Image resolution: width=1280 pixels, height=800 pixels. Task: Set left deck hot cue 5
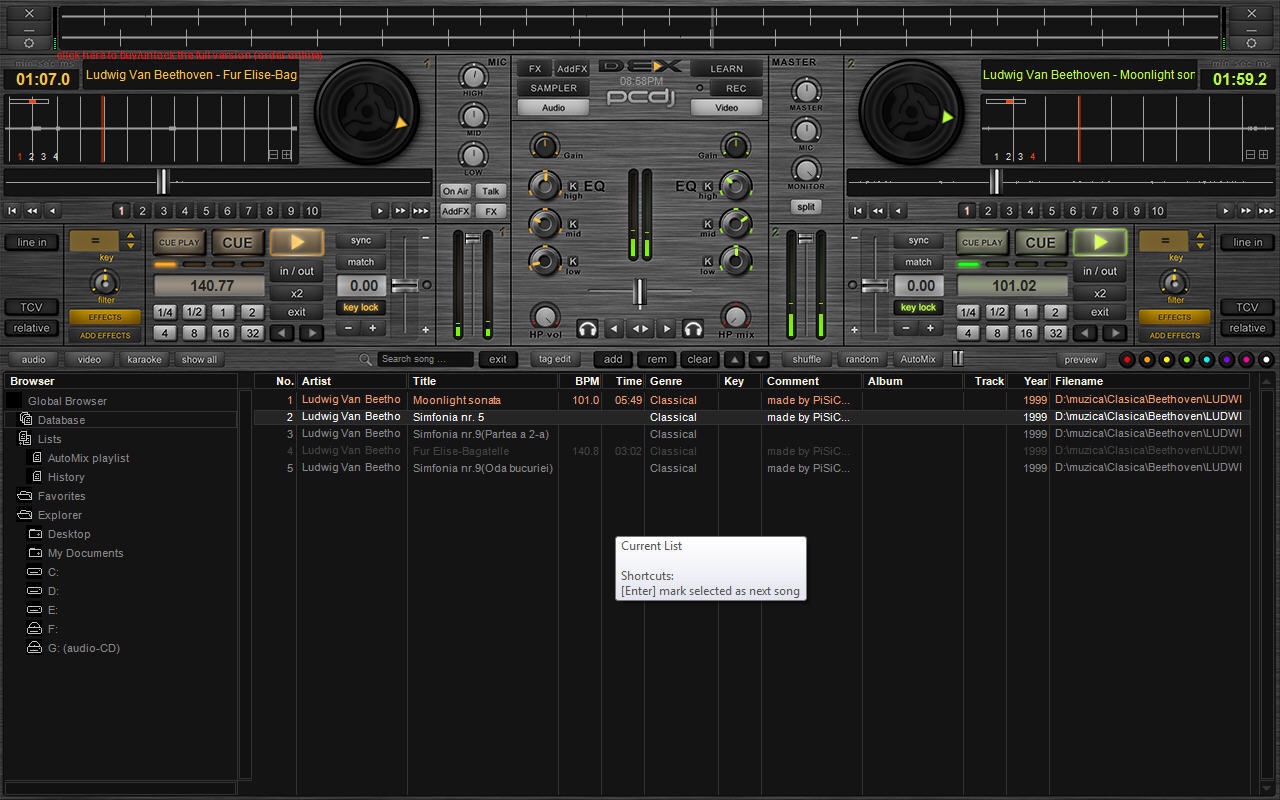click(x=206, y=211)
